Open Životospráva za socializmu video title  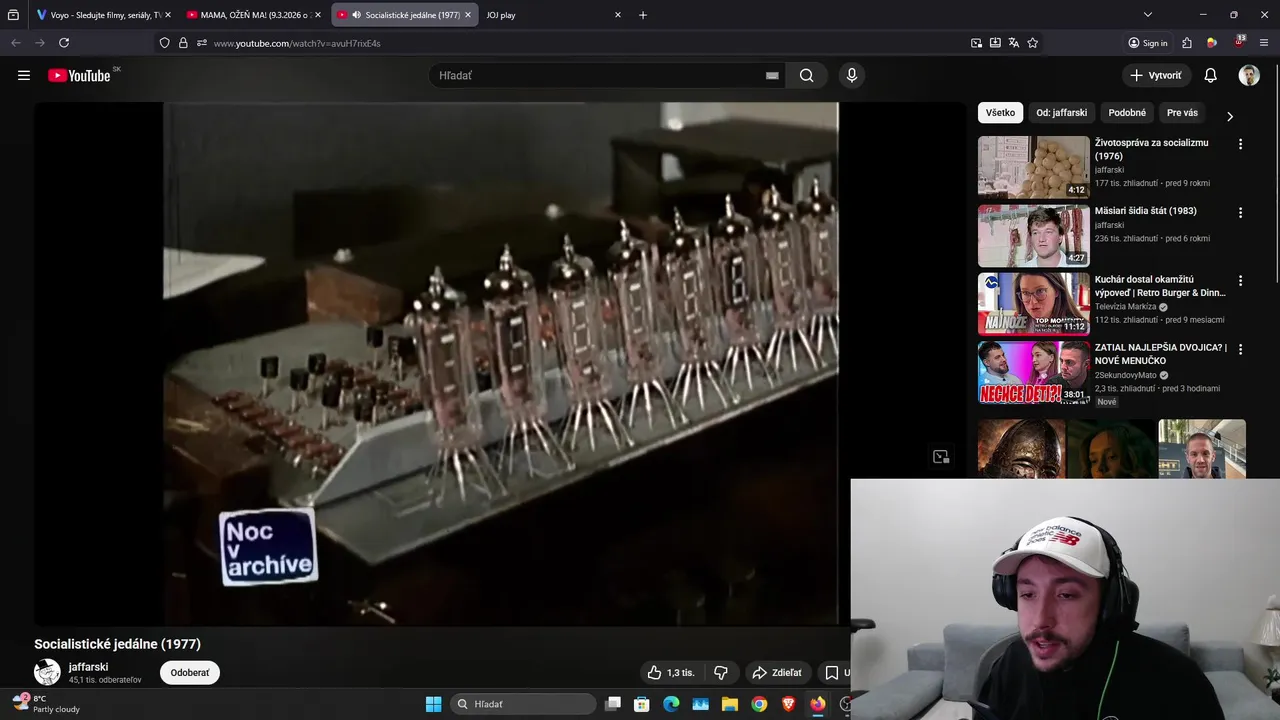(x=1152, y=150)
